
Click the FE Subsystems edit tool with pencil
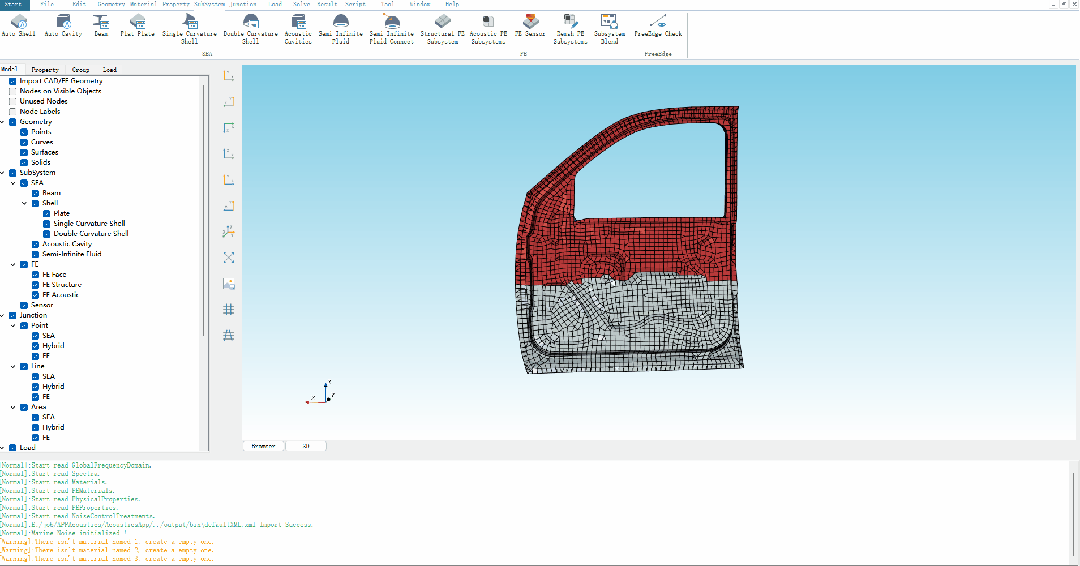click(570, 30)
